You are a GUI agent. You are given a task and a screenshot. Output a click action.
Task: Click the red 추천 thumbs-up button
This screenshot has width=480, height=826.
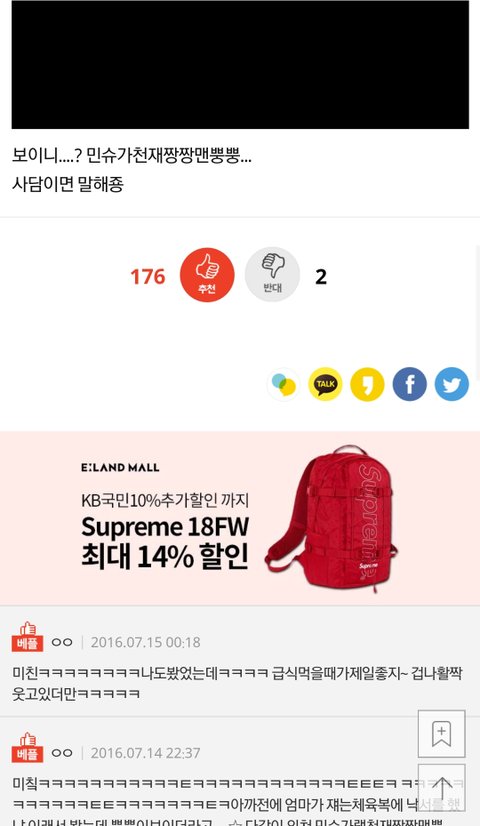(207, 275)
